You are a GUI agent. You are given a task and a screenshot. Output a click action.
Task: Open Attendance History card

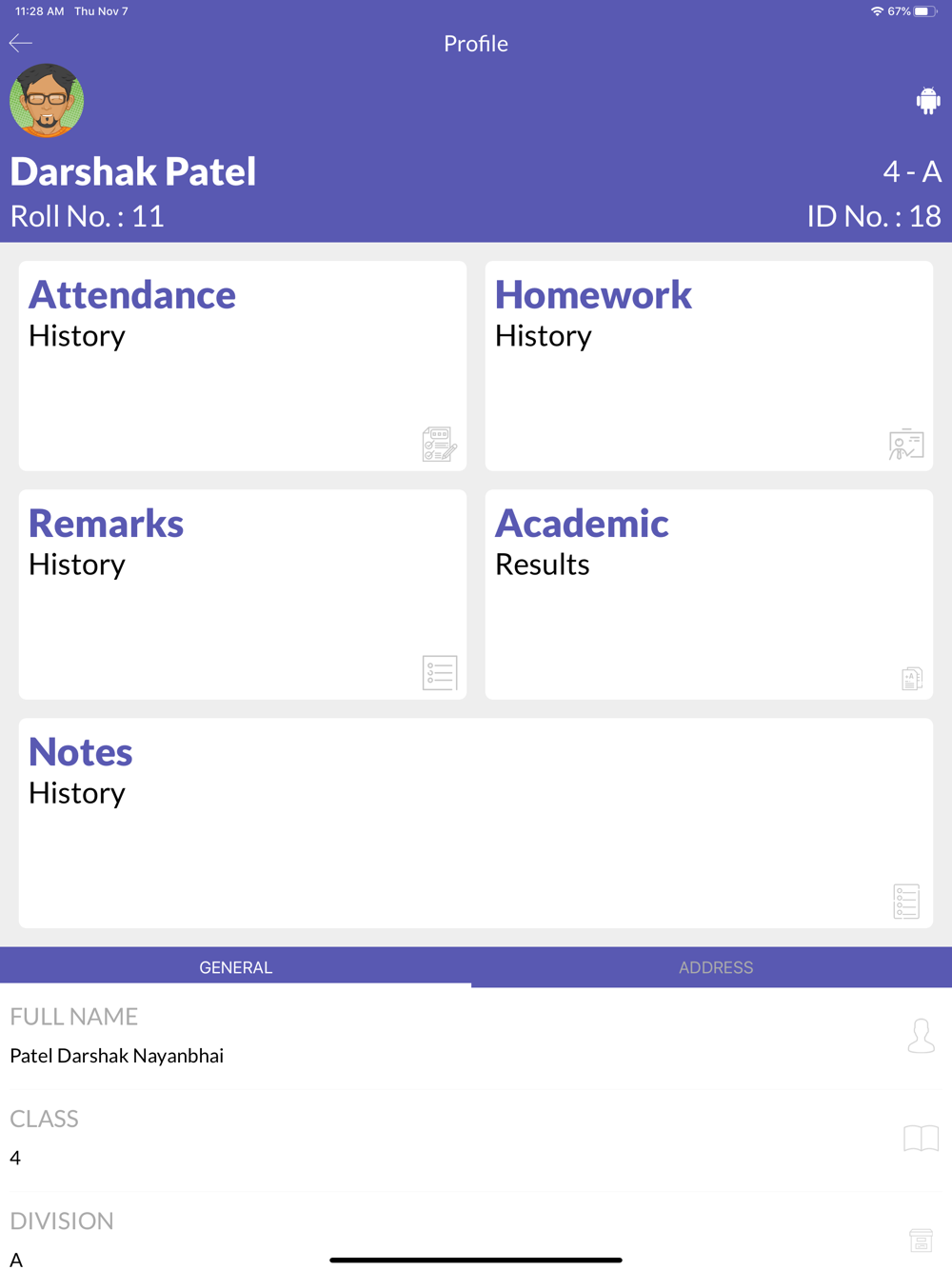243,367
